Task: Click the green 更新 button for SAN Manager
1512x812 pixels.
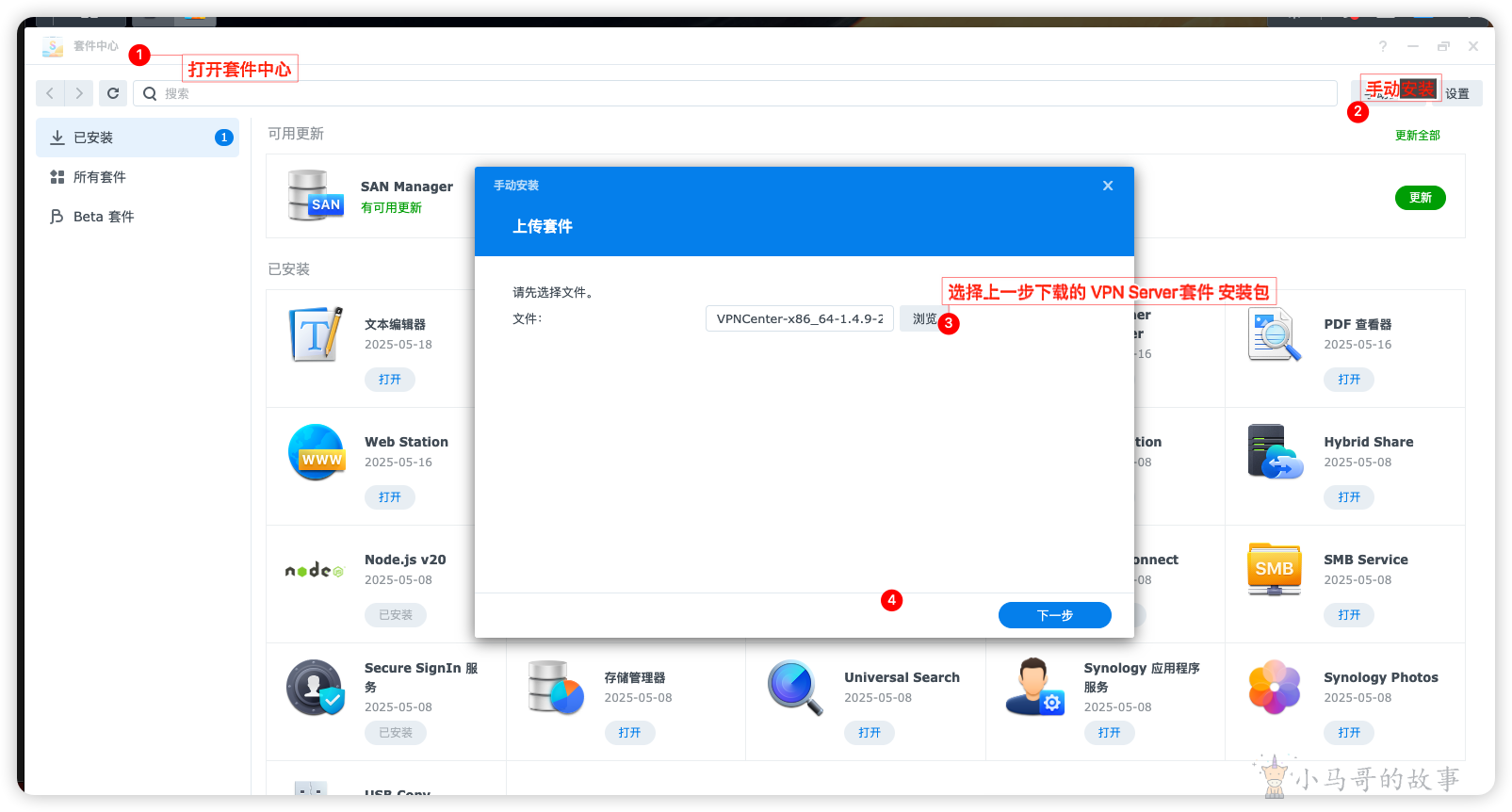Action: [x=1420, y=198]
